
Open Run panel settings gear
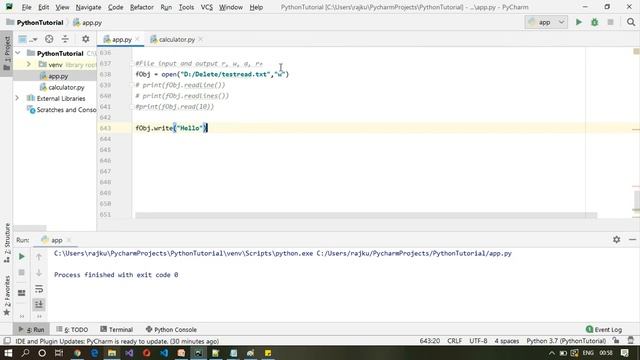coord(616,240)
